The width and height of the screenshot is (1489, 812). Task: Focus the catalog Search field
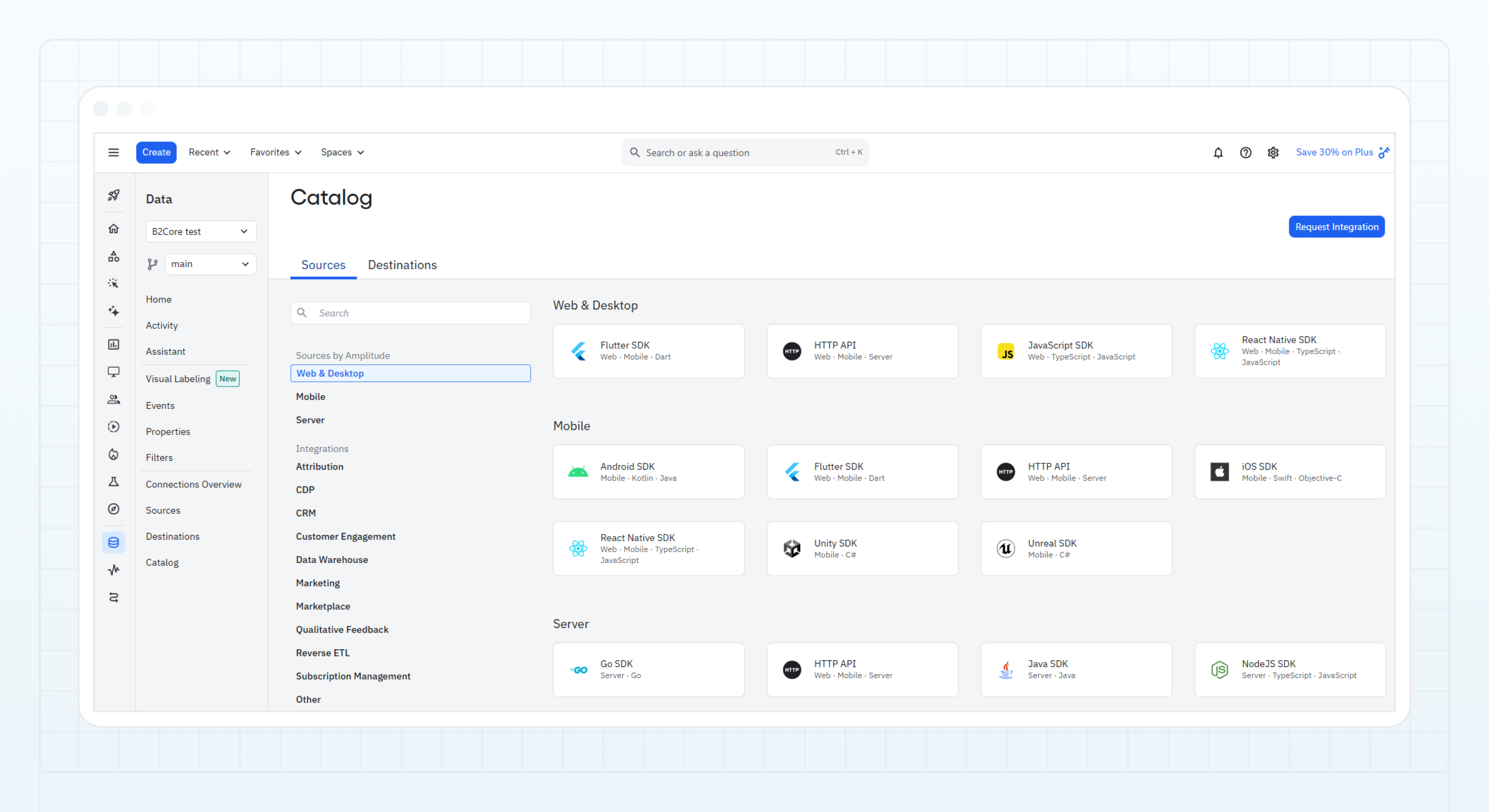point(411,312)
